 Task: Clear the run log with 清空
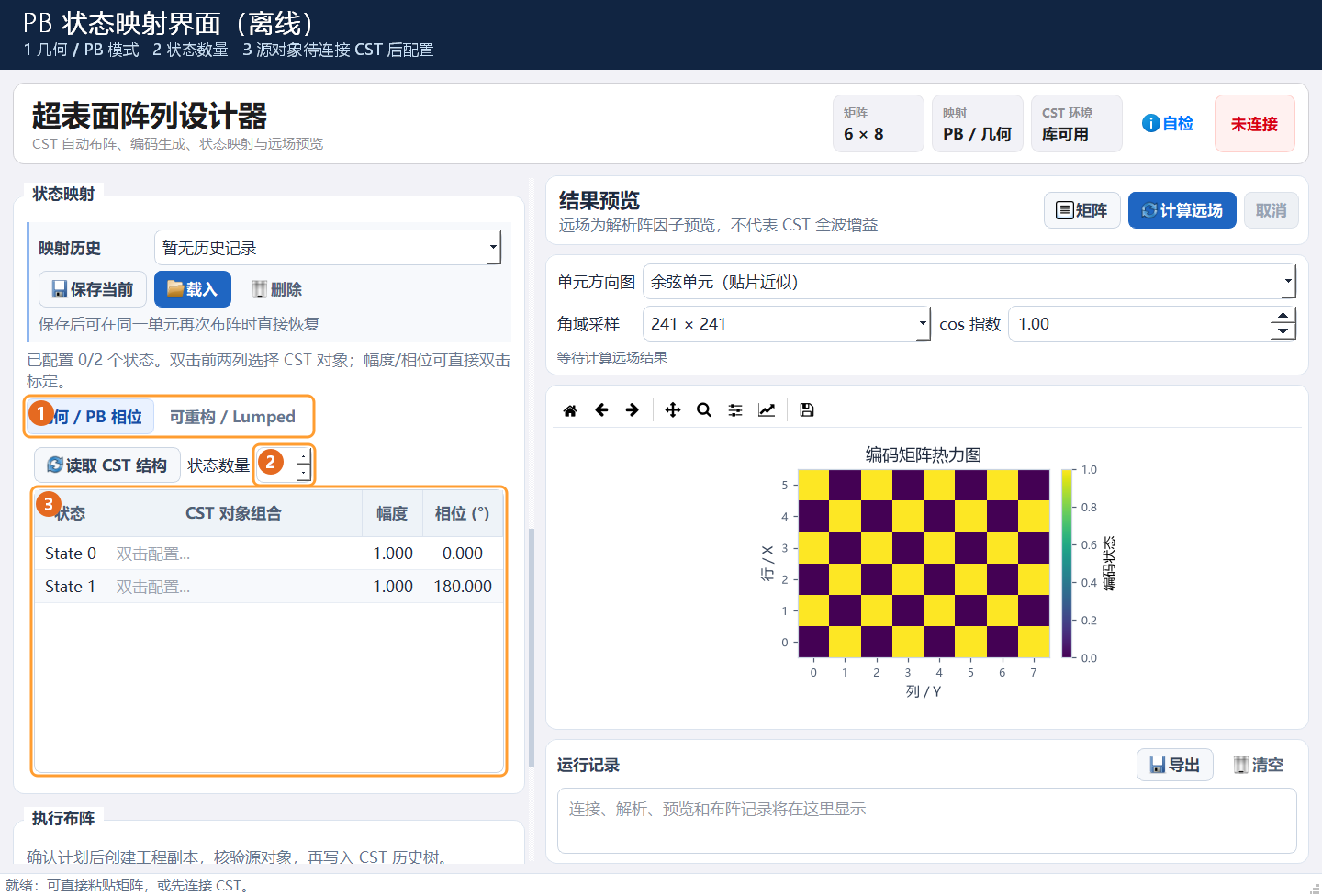click(1259, 765)
